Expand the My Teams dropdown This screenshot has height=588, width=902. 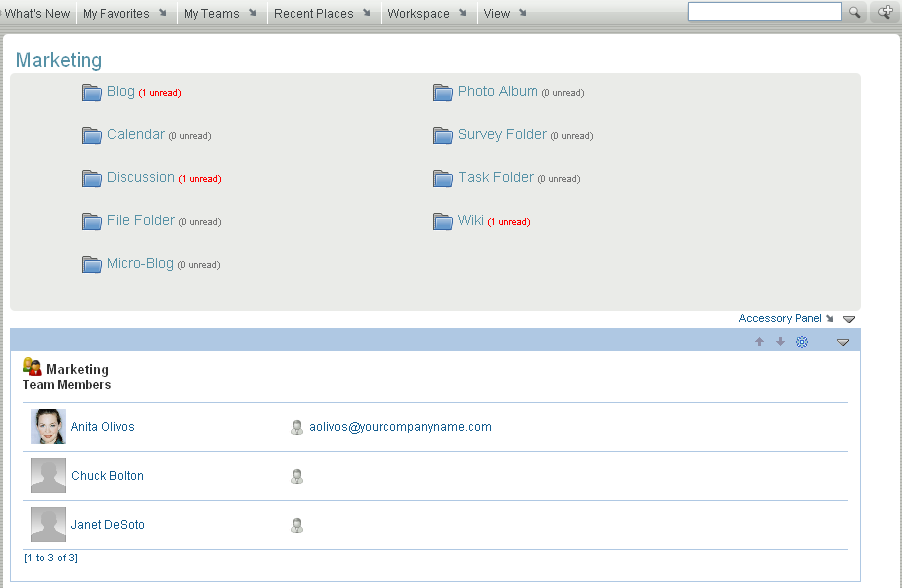(253, 13)
